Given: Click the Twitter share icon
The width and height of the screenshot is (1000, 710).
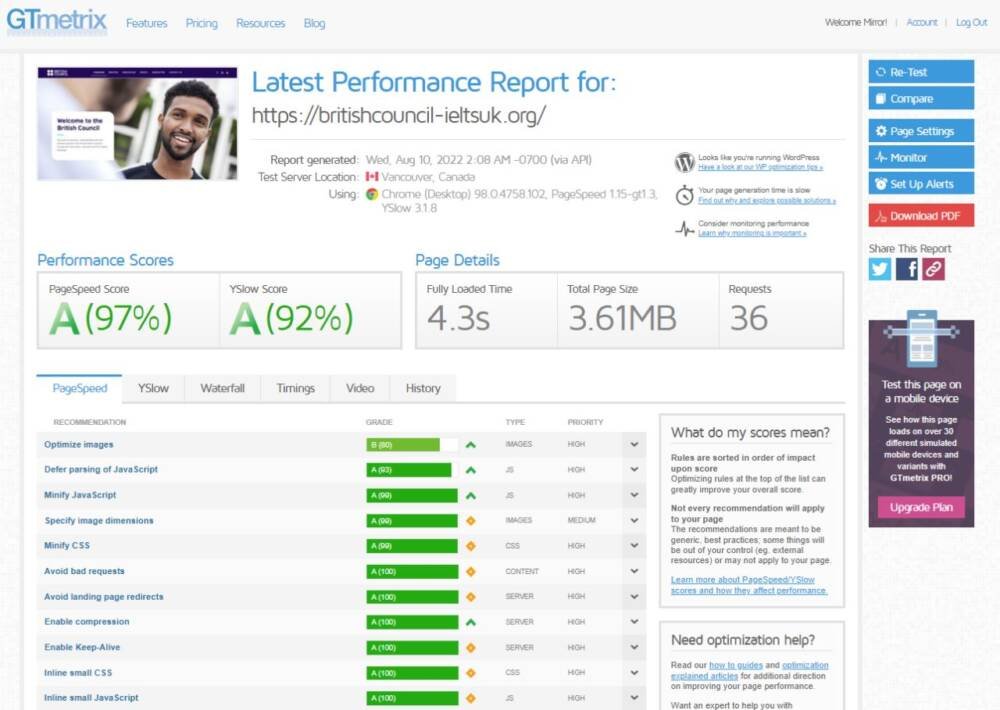Looking at the screenshot, I should [880, 269].
